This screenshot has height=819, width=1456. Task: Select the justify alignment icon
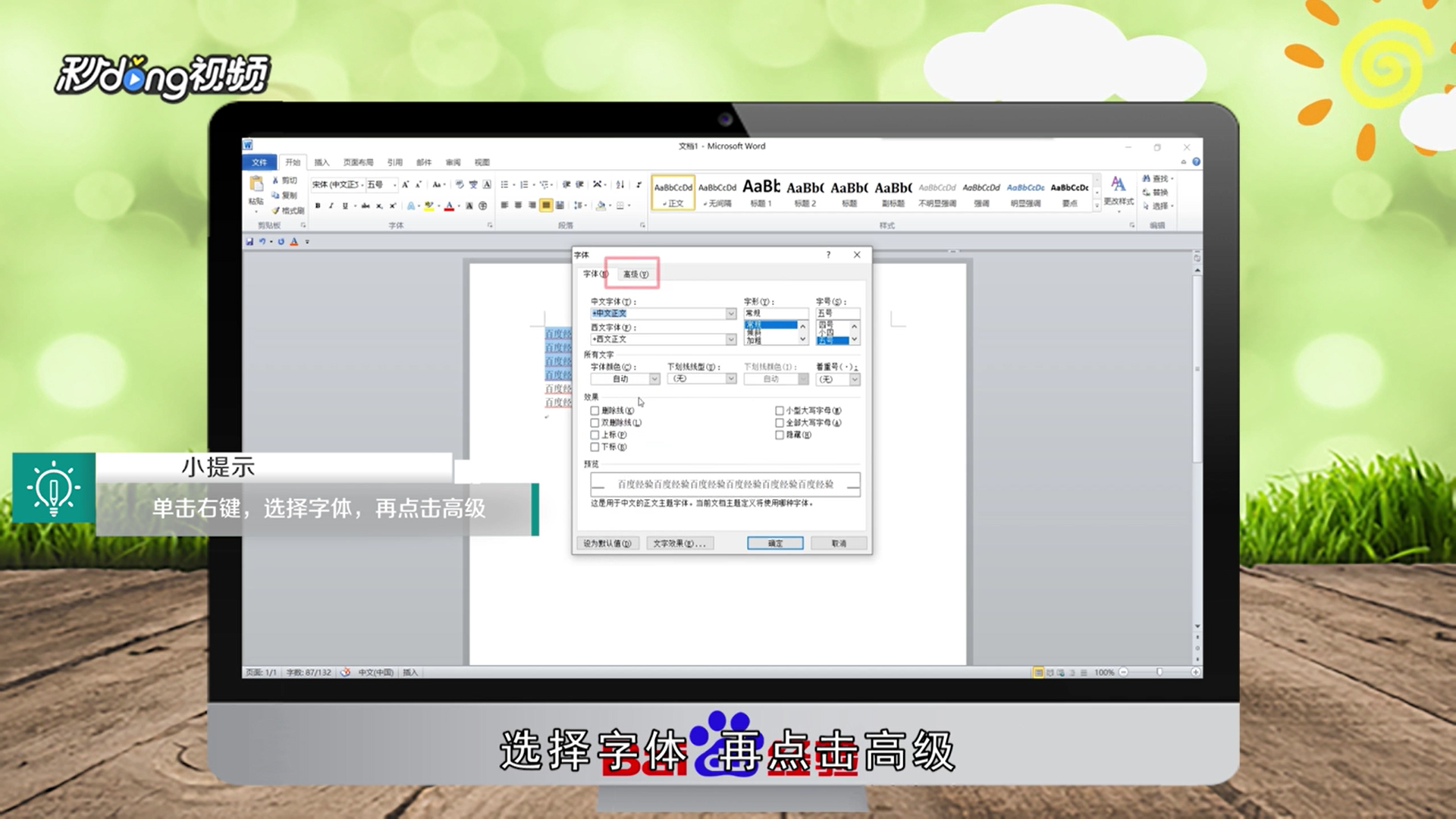point(546,206)
